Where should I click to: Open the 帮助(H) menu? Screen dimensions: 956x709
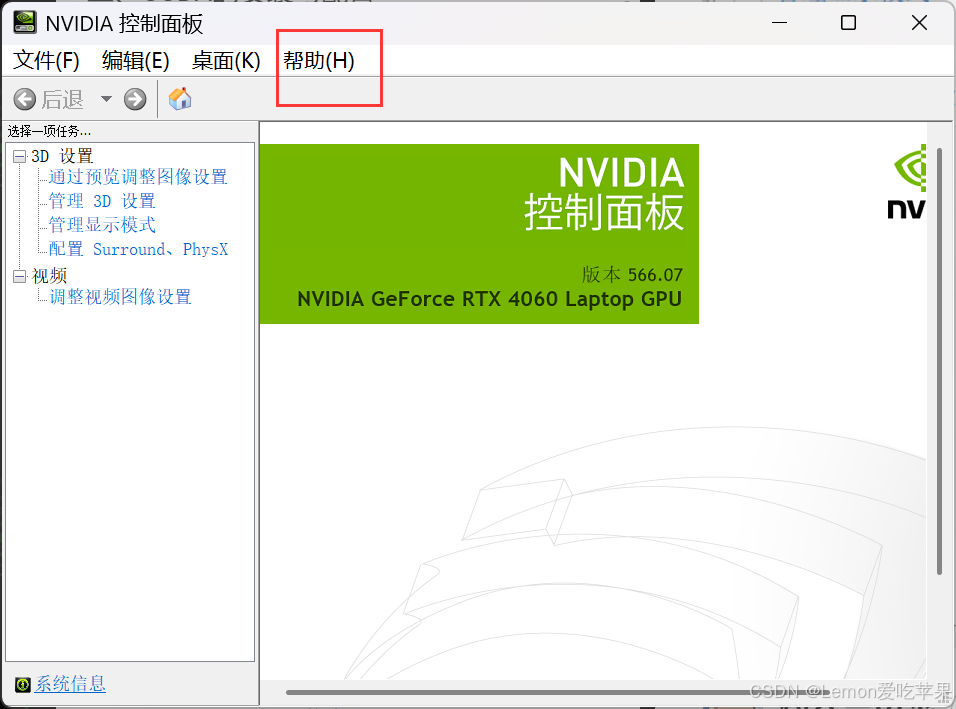318,60
